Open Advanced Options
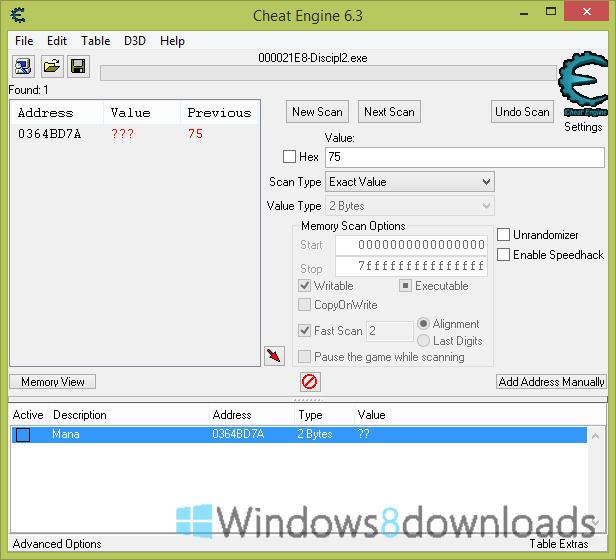Image resolution: width=616 pixels, height=560 pixels. [57, 543]
